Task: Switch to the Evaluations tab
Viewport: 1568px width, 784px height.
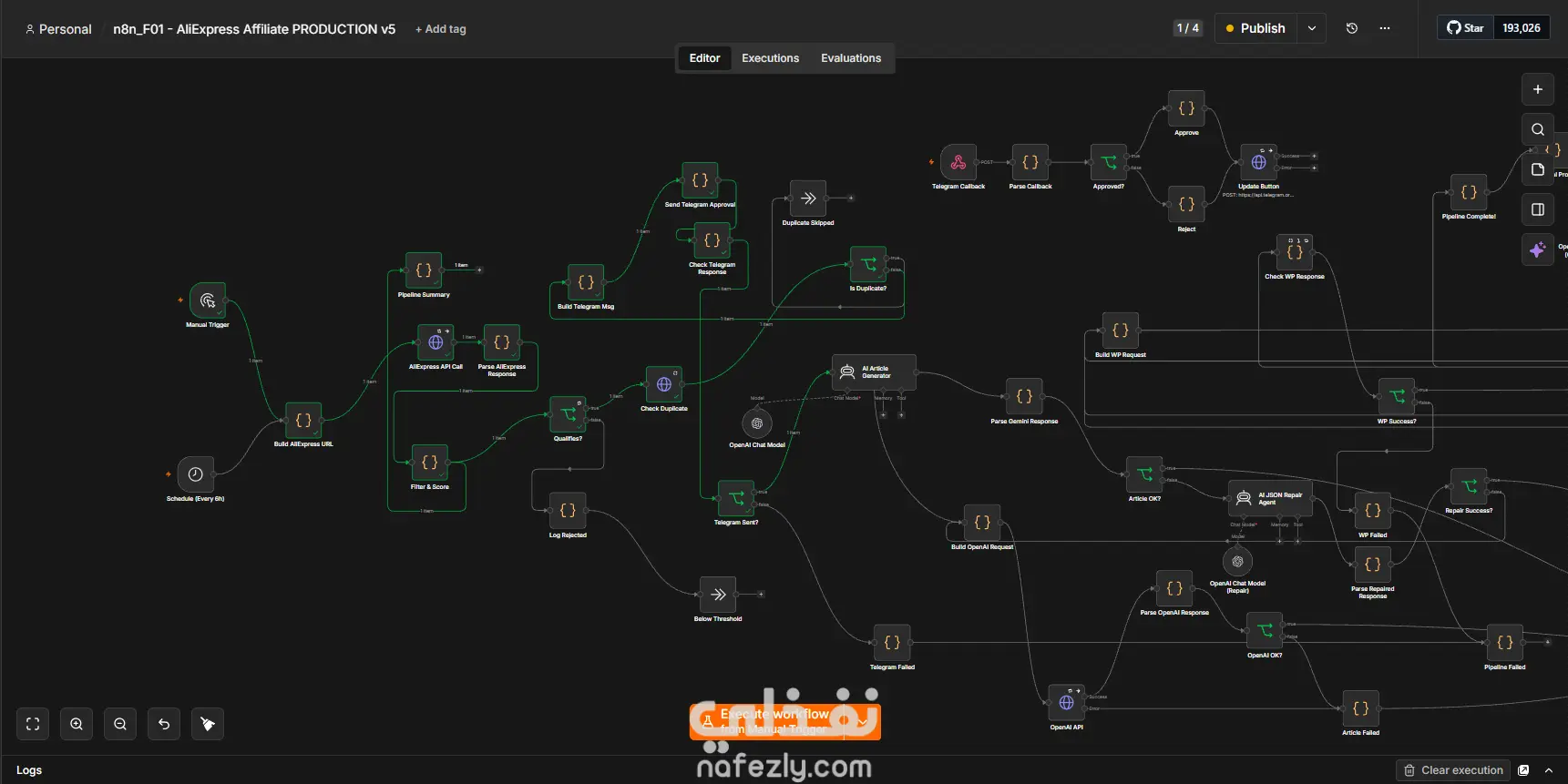Action: coord(851,58)
